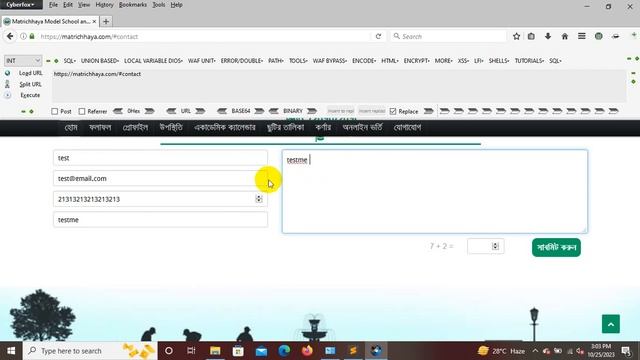640x360 pixels.
Task: Click the URL encode right arrow
Action: [200, 111]
